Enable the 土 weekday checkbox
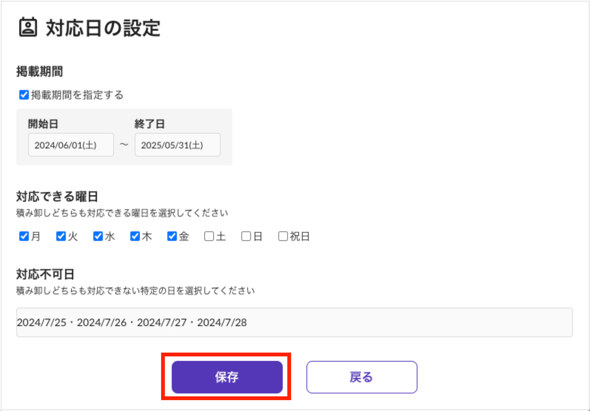The width and height of the screenshot is (590, 411). click(209, 236)
